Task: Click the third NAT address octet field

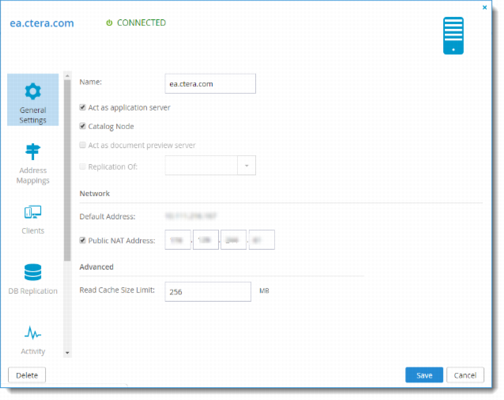Action: point(233,240)
